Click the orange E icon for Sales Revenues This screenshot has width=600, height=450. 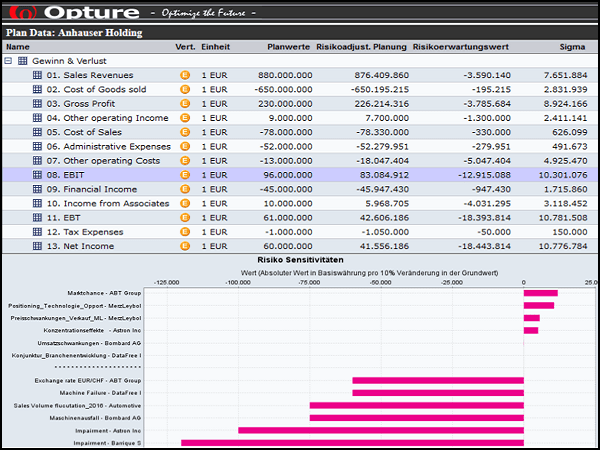pyautogui.click(x=184, y=75)
